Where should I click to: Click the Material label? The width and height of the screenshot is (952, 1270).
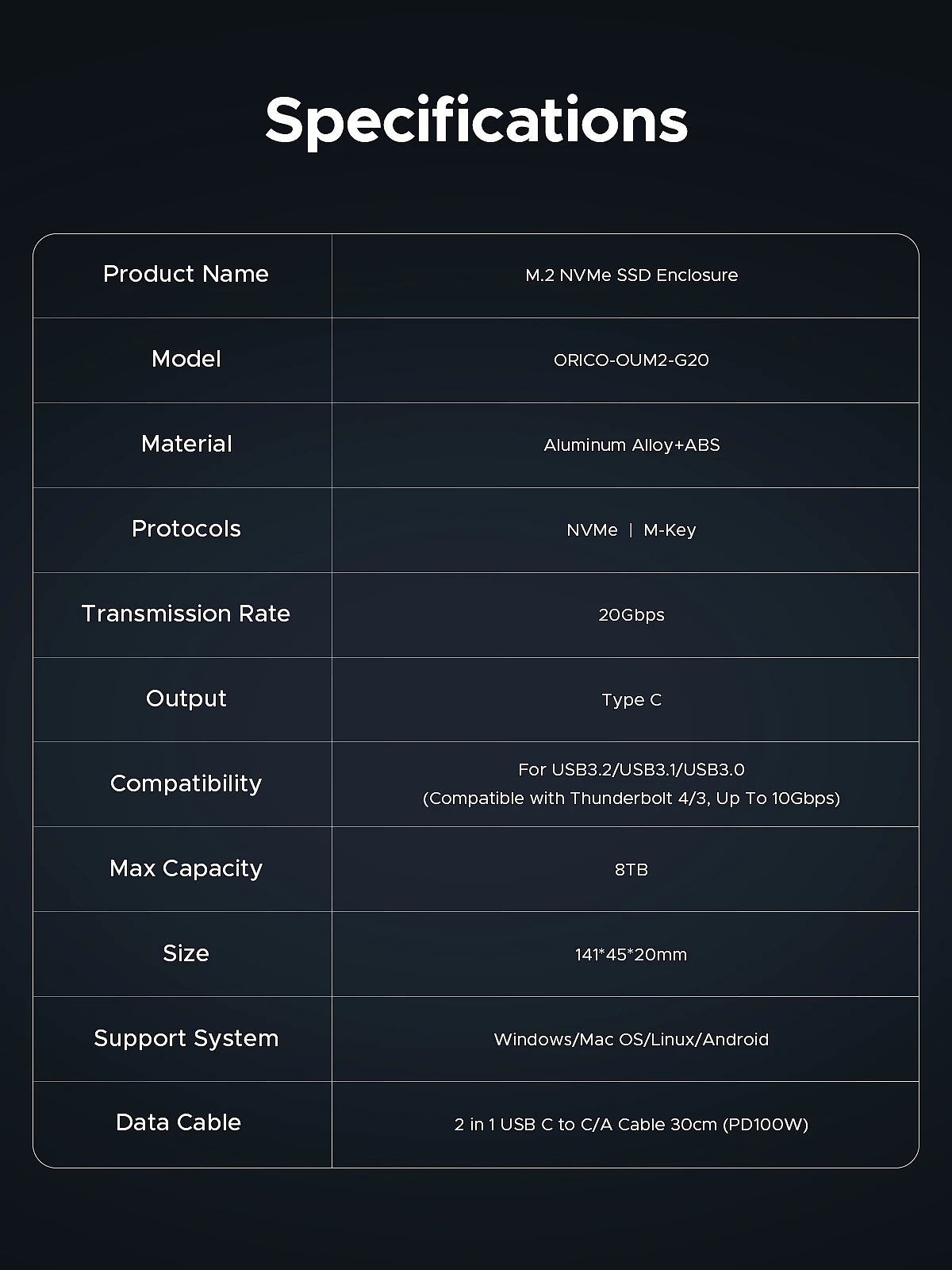(186, 444)
